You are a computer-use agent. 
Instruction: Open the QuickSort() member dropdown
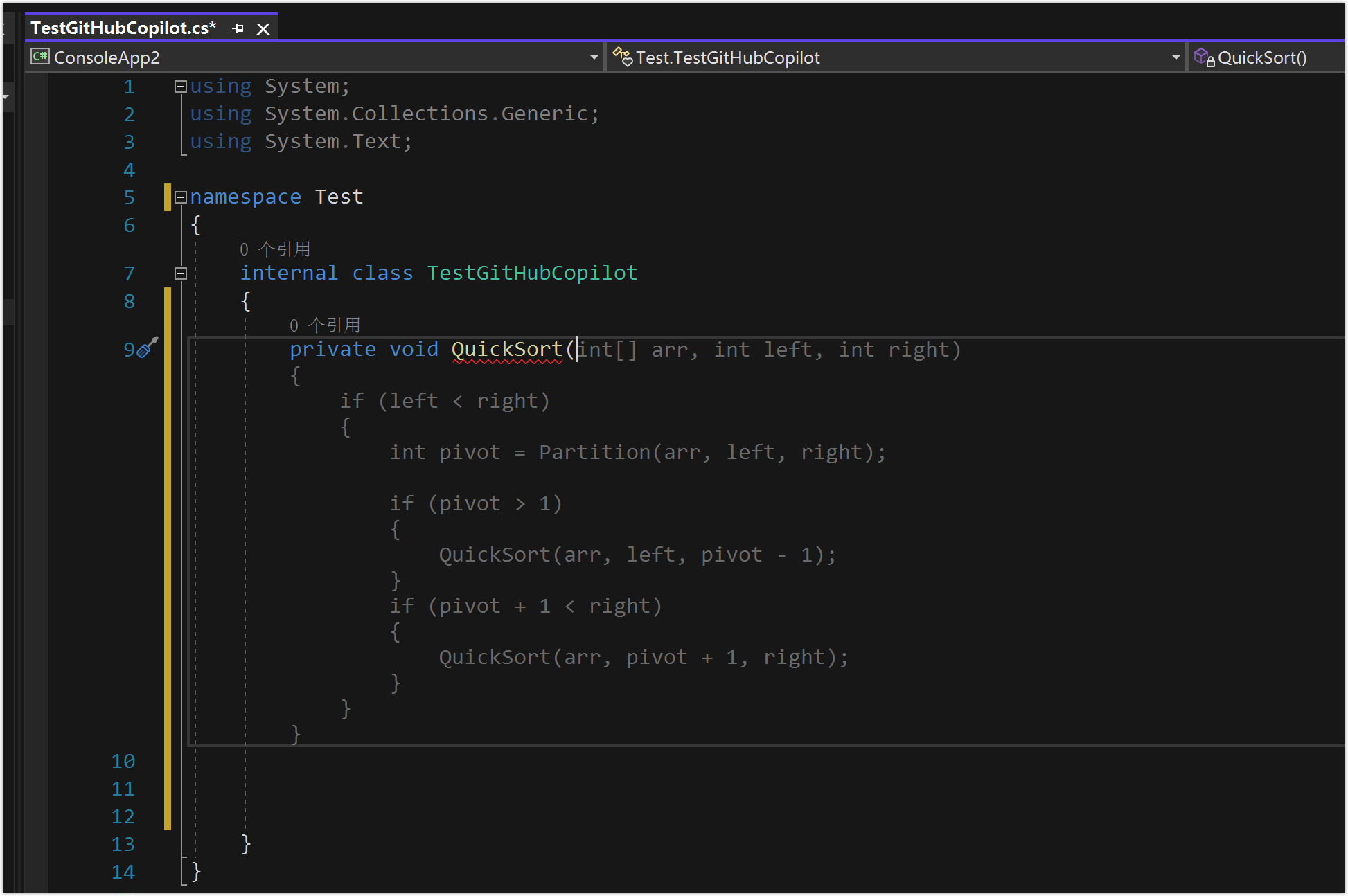pyautogui.click(x=1262, y=57)
